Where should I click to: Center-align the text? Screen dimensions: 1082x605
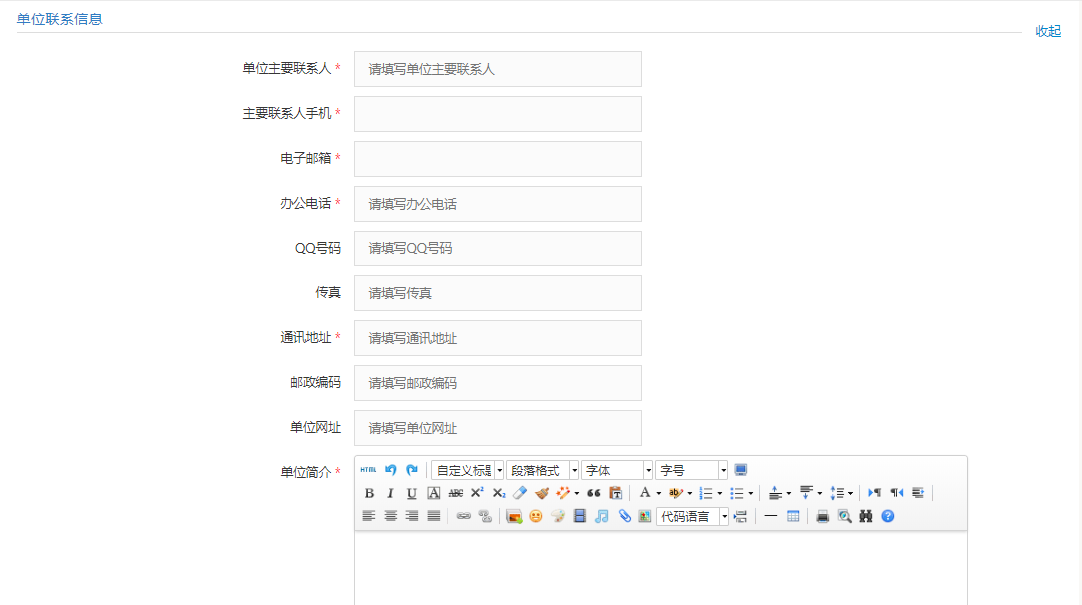pyautogui.click(x=390, y=517)
